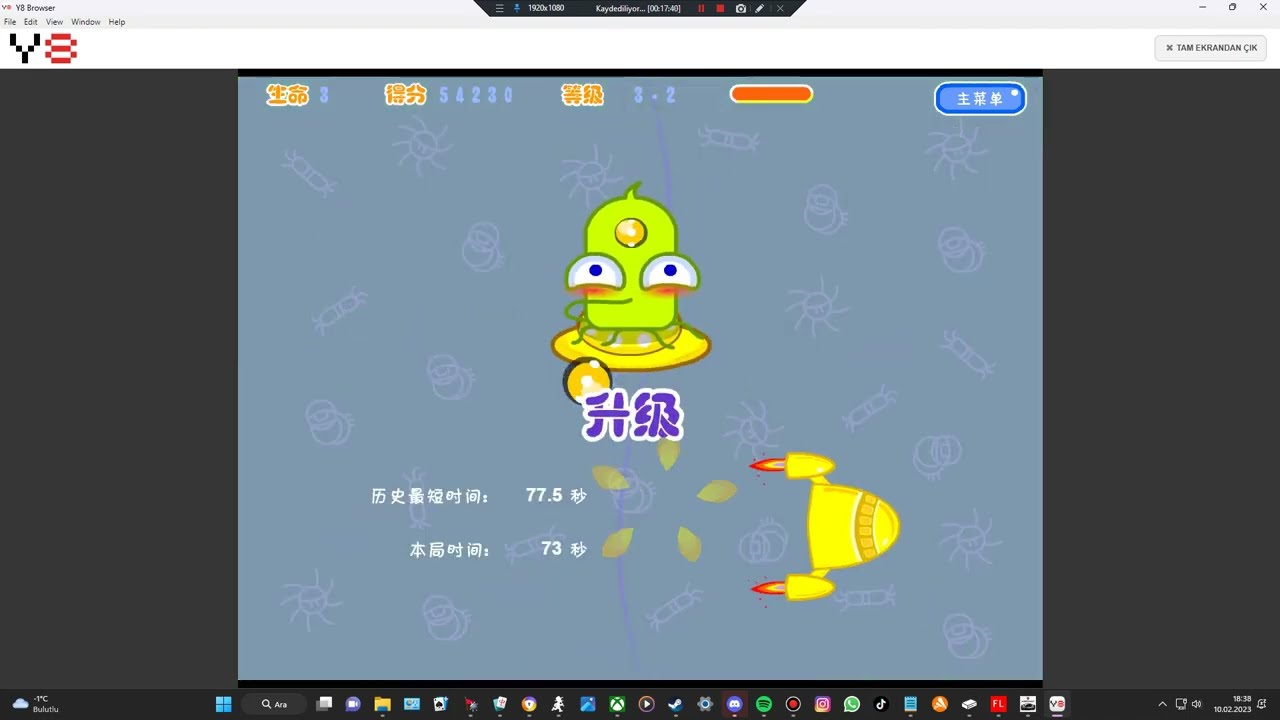Open the View menu

[54, 22]
